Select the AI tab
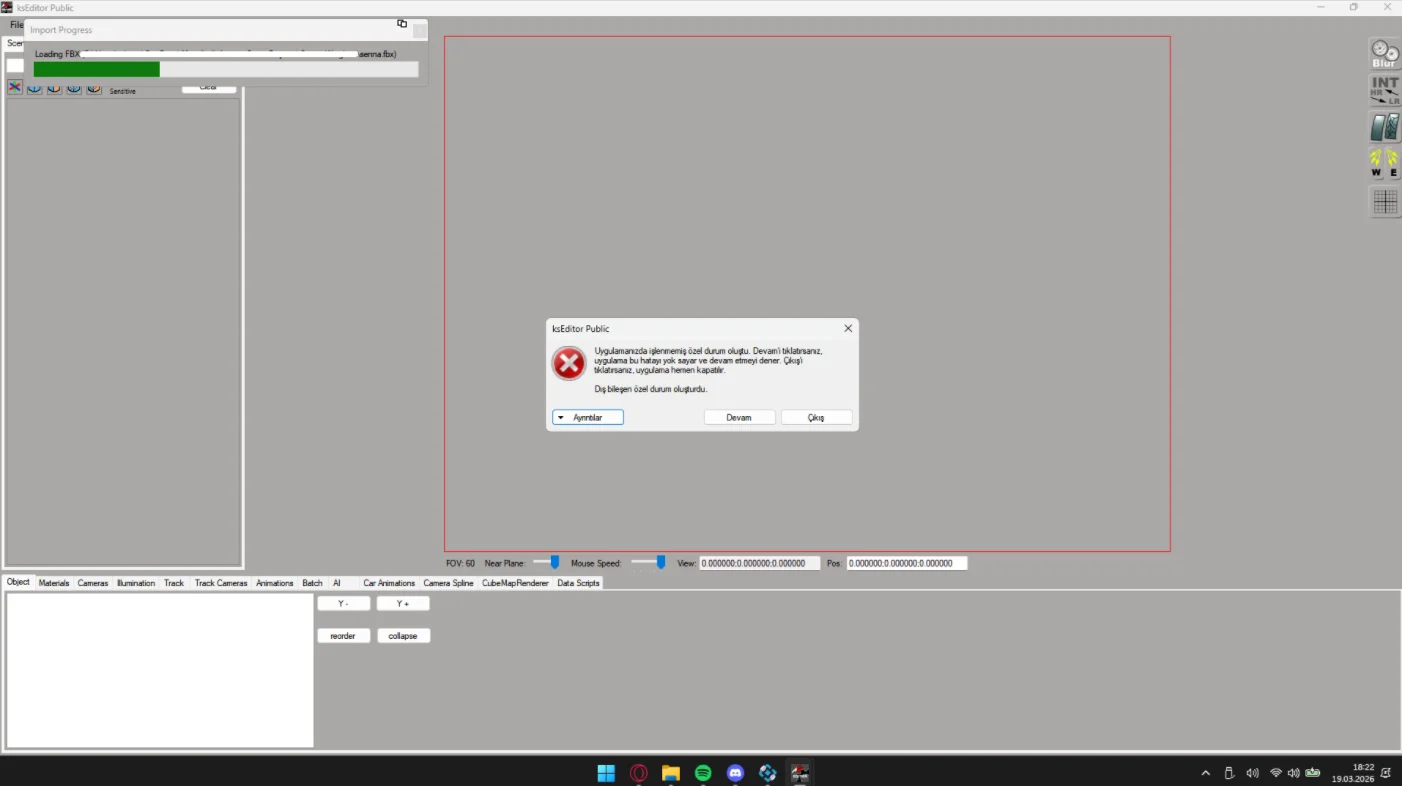1402x786 pixels. (337, 583)
